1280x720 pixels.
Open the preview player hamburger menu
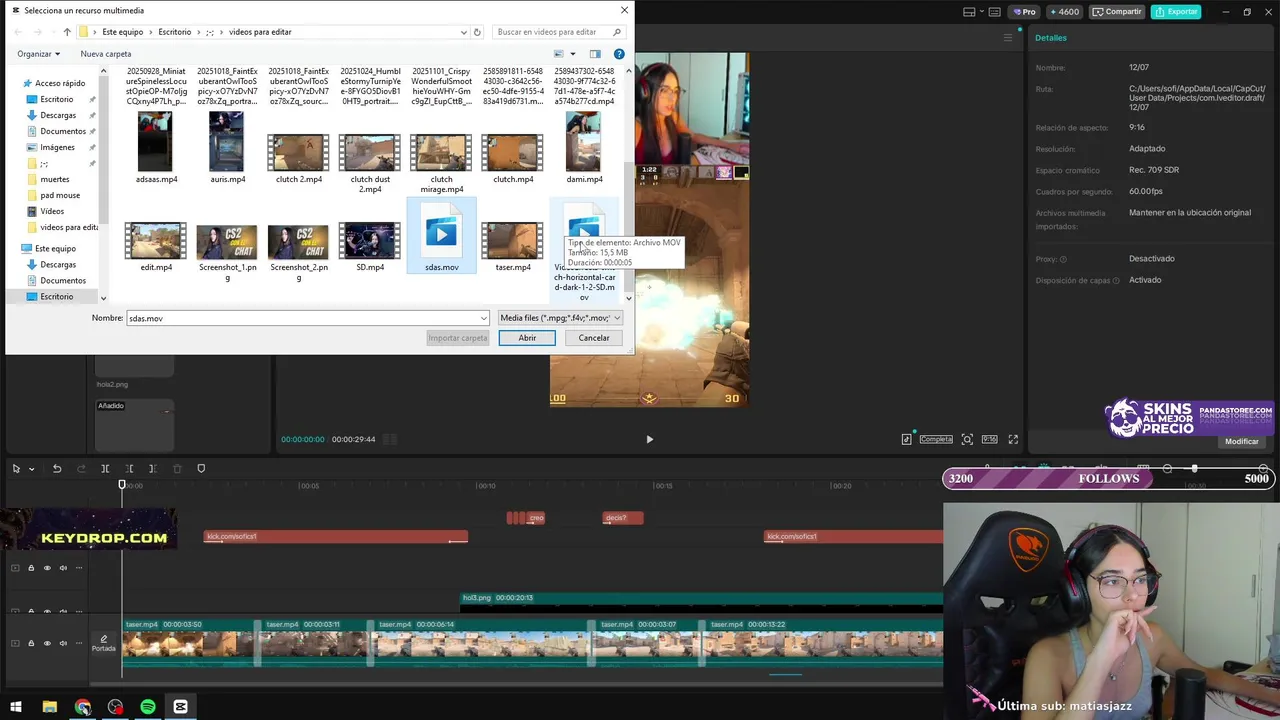click(x=1008, y=38)
